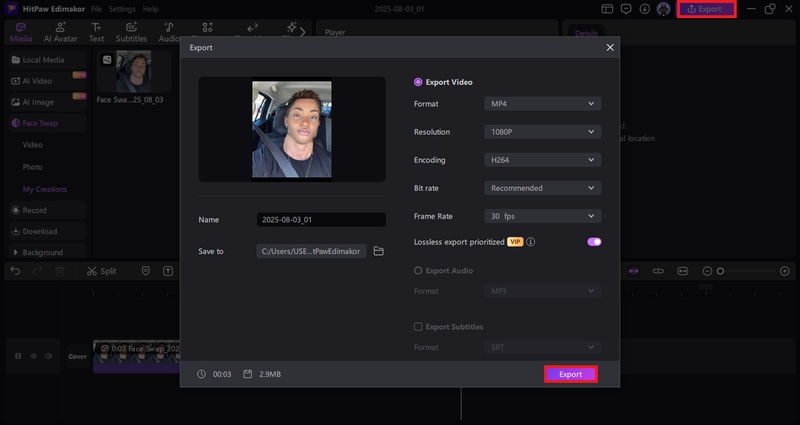Image resolution: width=800 pixels, height=425 pixels.
Task: Click the purple Export button in the dialog
Action: (x=570, y=374)
